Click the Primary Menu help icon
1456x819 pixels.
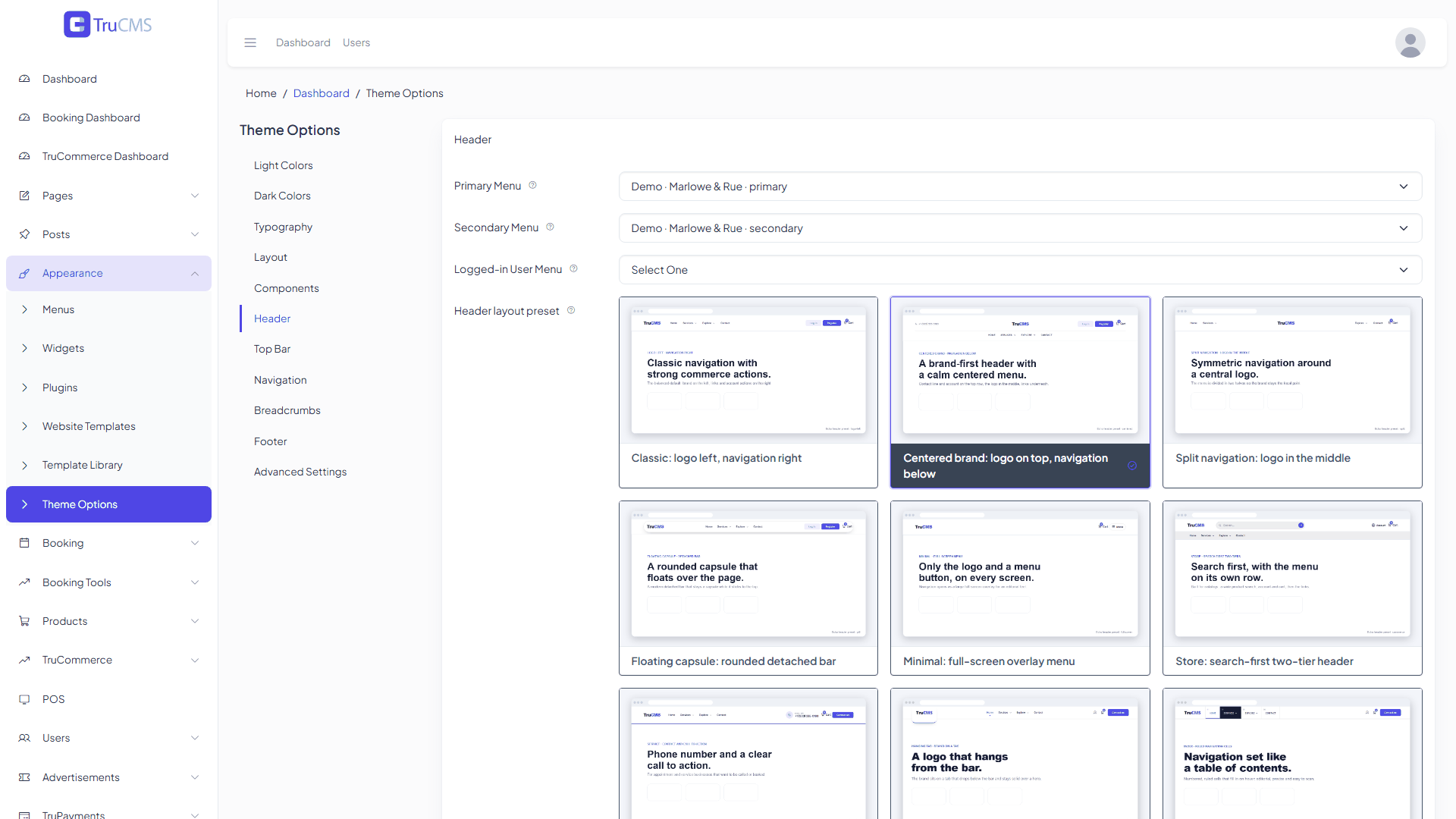pyautogui.click(x=532, y=185)
